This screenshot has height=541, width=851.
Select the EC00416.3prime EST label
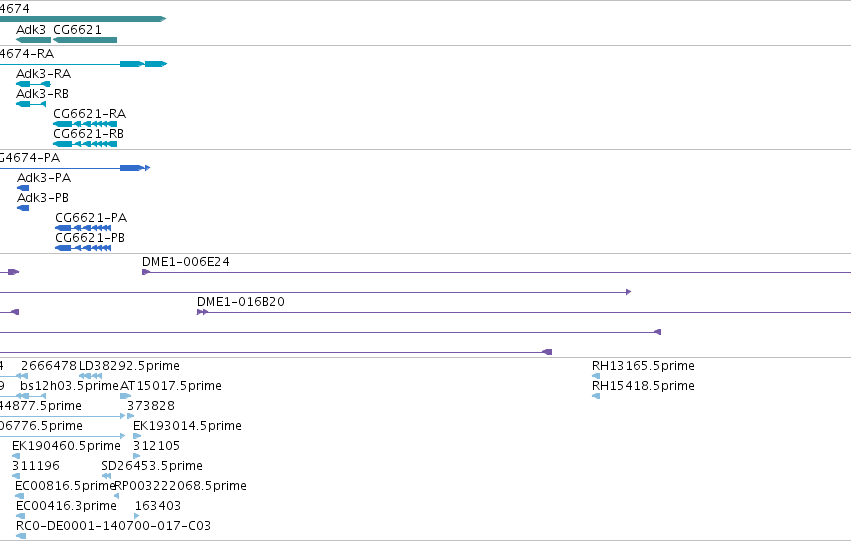66,506
